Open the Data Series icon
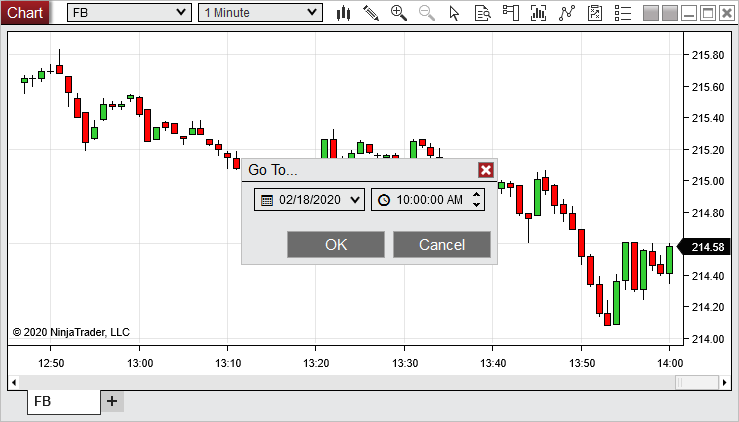Image resolution: width=739 pixels, height=422 pixels. click(539, 13)
